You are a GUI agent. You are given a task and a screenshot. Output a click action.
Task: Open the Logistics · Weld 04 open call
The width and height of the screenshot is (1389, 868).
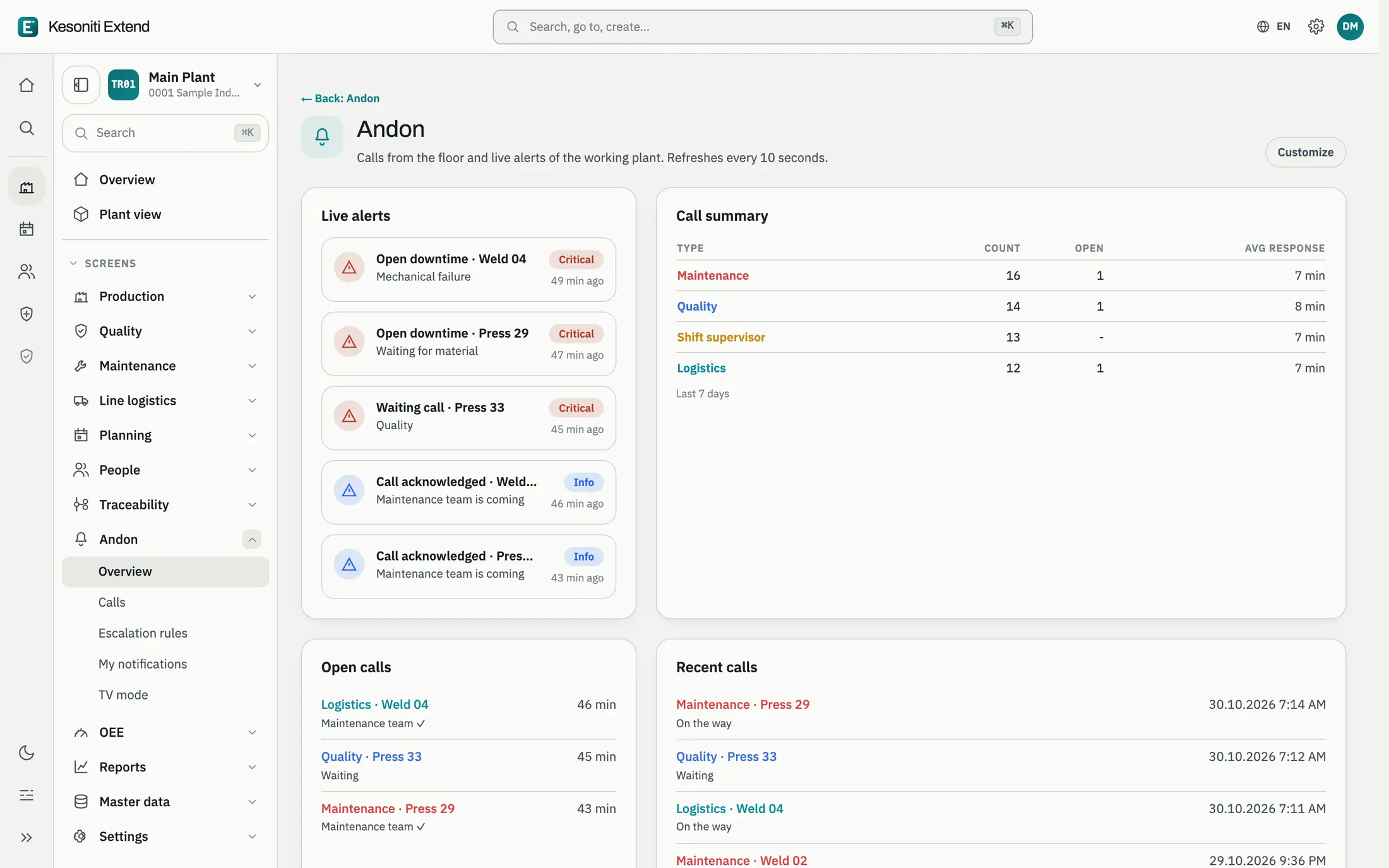[374, 705]
